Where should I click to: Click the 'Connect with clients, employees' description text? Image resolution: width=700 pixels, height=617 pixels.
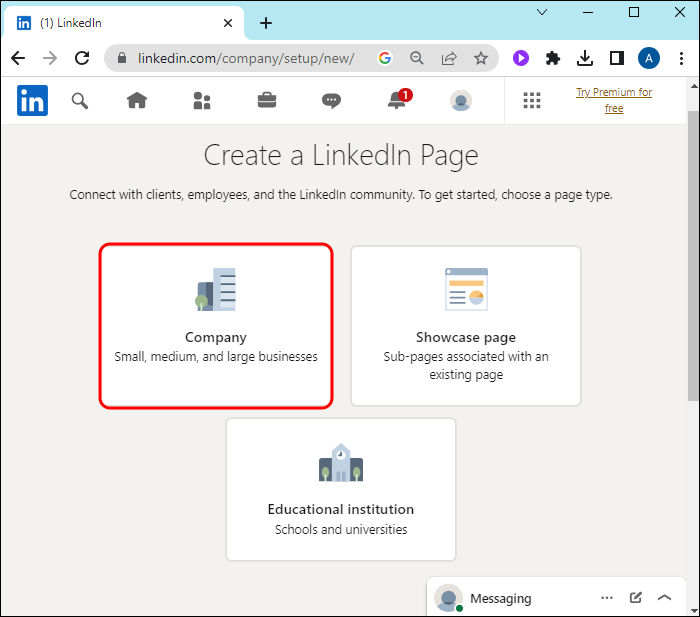pyautogui.click(x=341, y=195)
